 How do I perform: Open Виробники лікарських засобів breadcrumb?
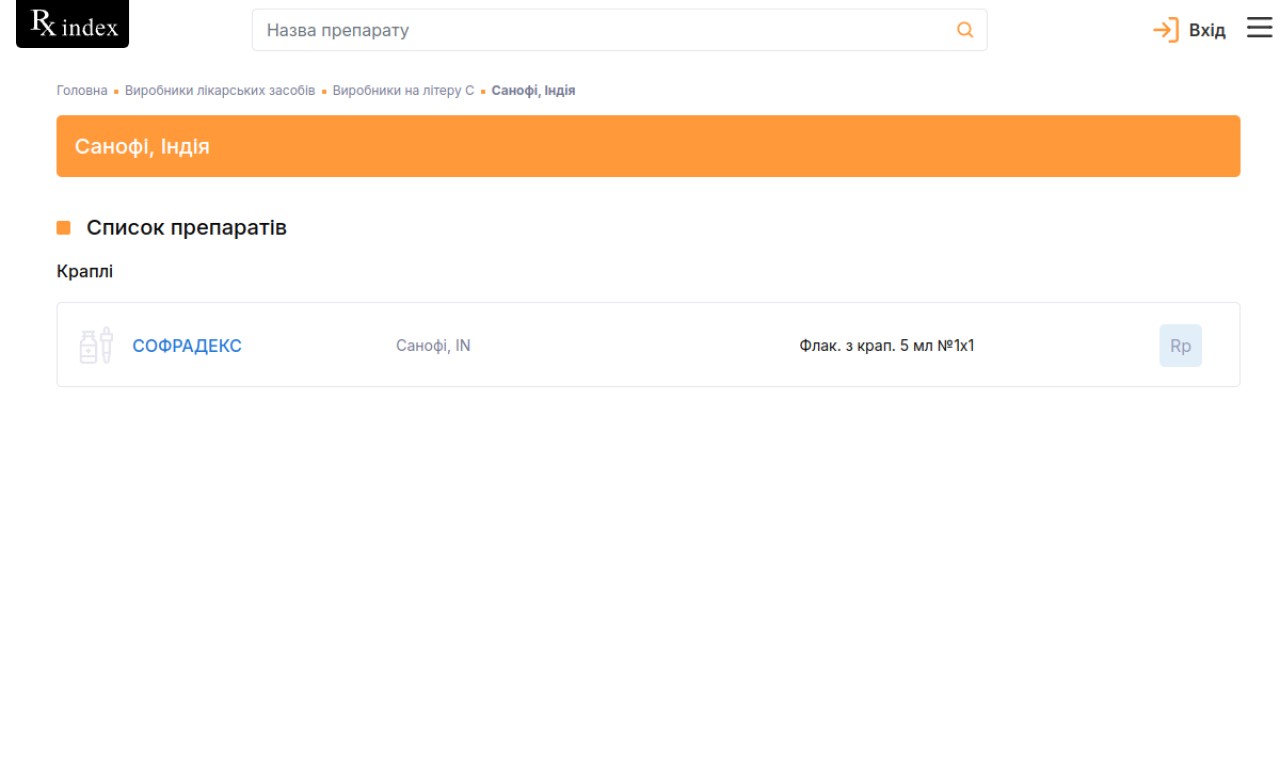click(220, 90)
